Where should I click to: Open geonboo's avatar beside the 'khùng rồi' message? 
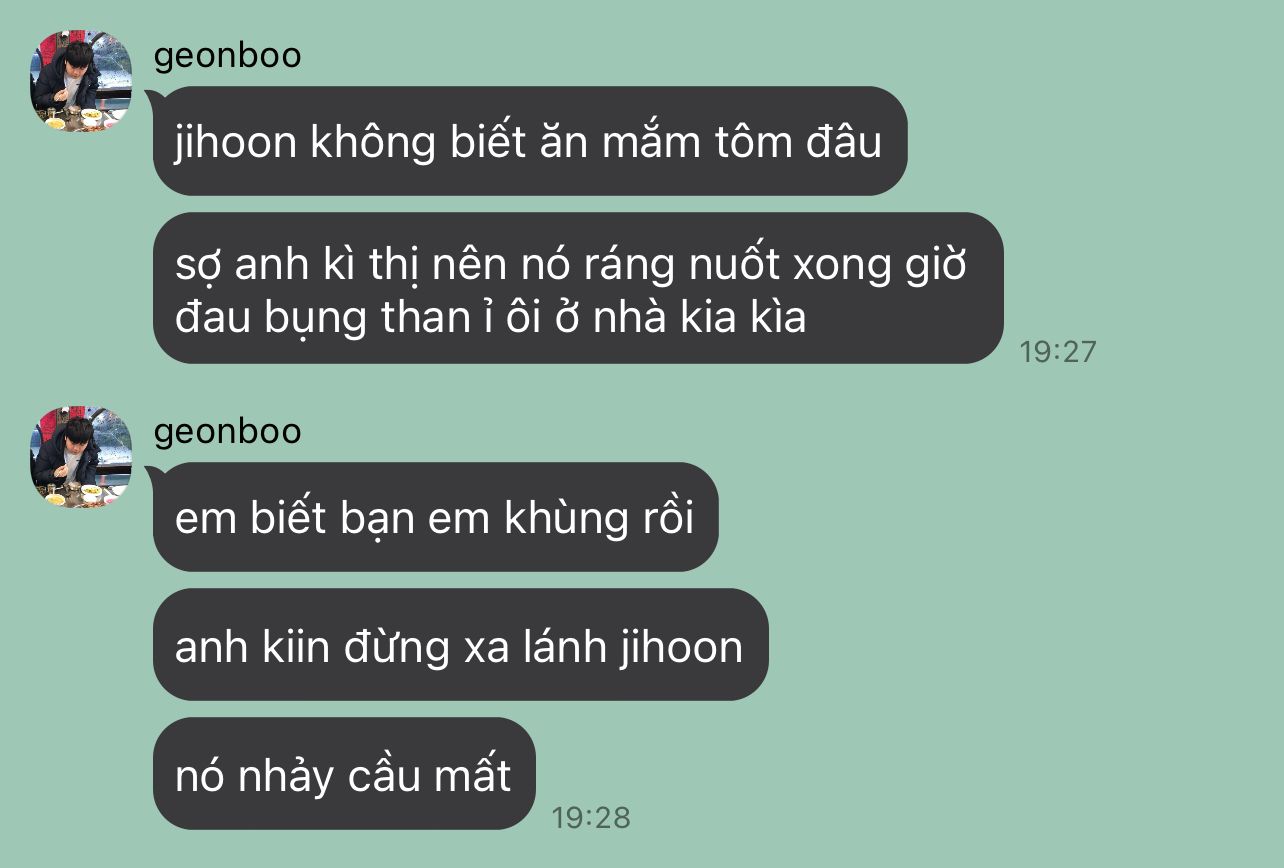(82, 457)
